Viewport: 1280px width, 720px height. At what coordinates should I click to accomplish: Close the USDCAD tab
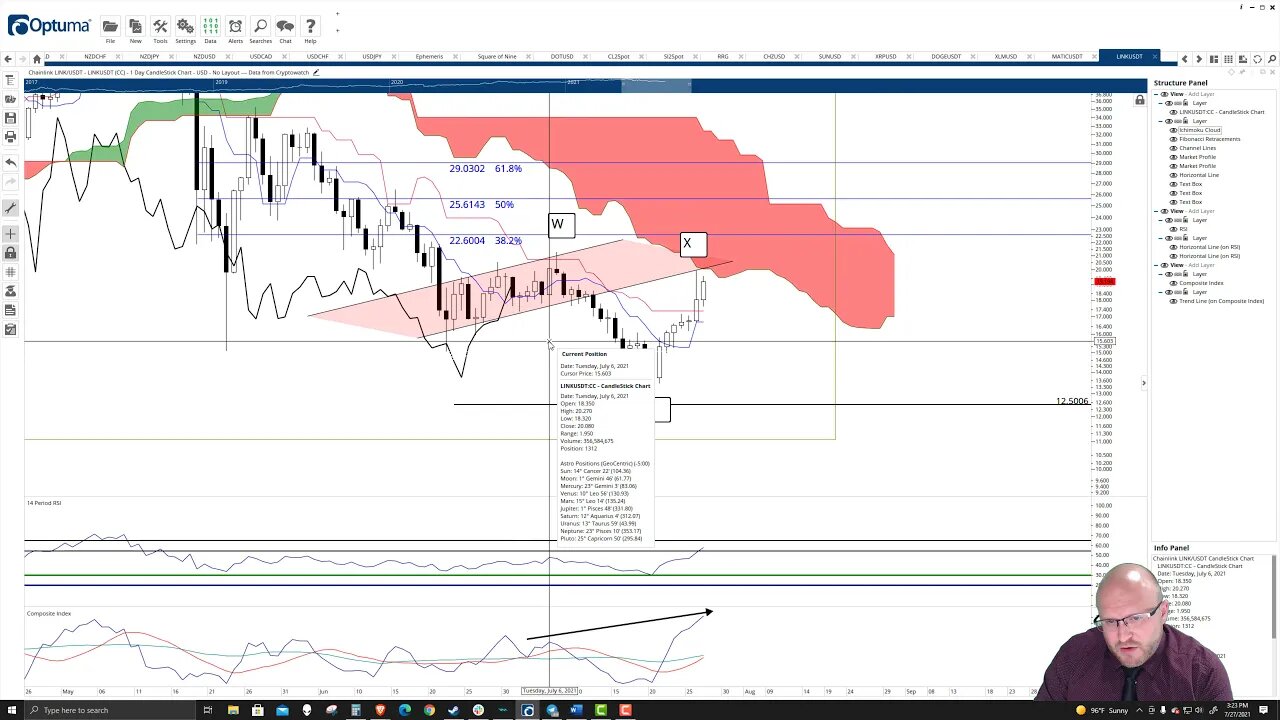click(x=286, y=57)
